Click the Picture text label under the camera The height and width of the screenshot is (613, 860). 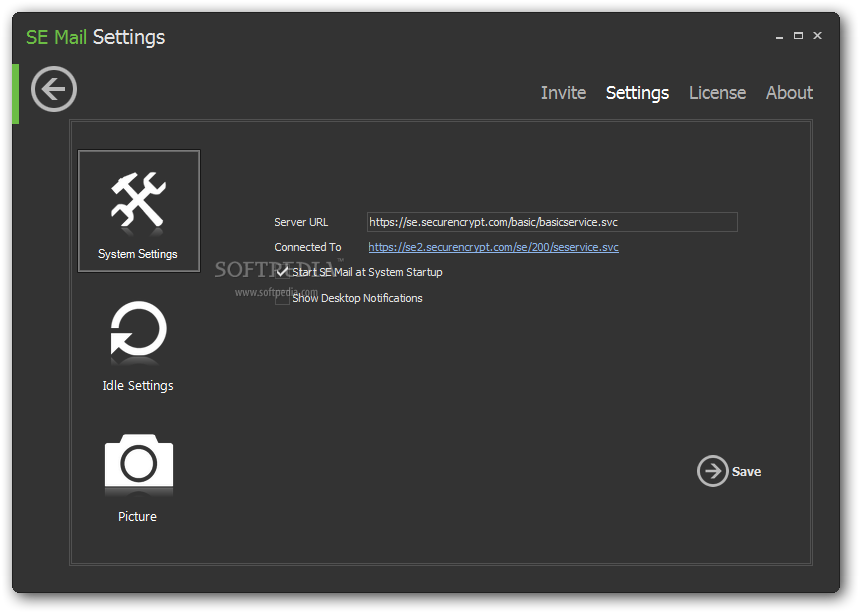(x=137, y=516)
